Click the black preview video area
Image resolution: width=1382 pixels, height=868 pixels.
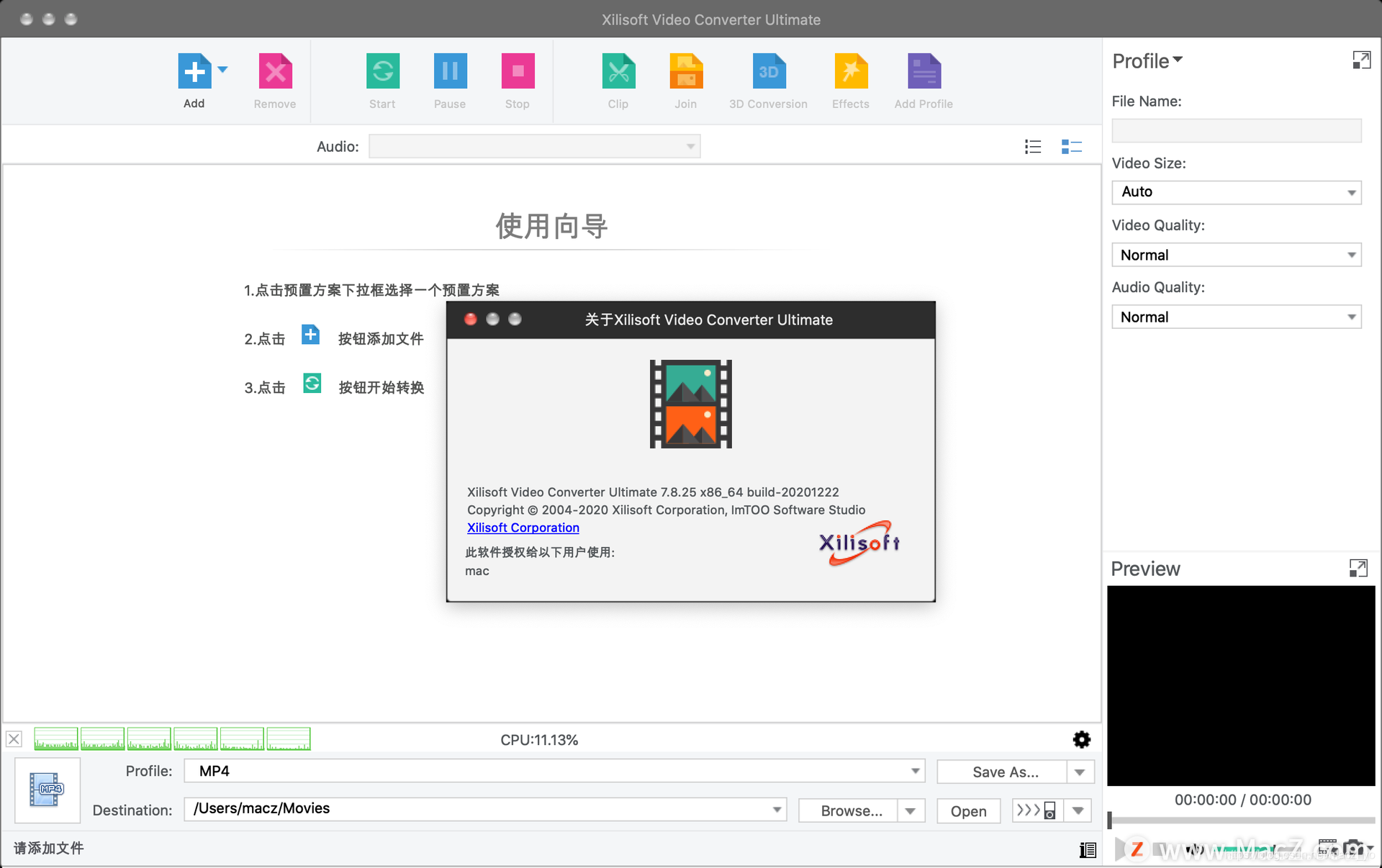[1241, 685]
